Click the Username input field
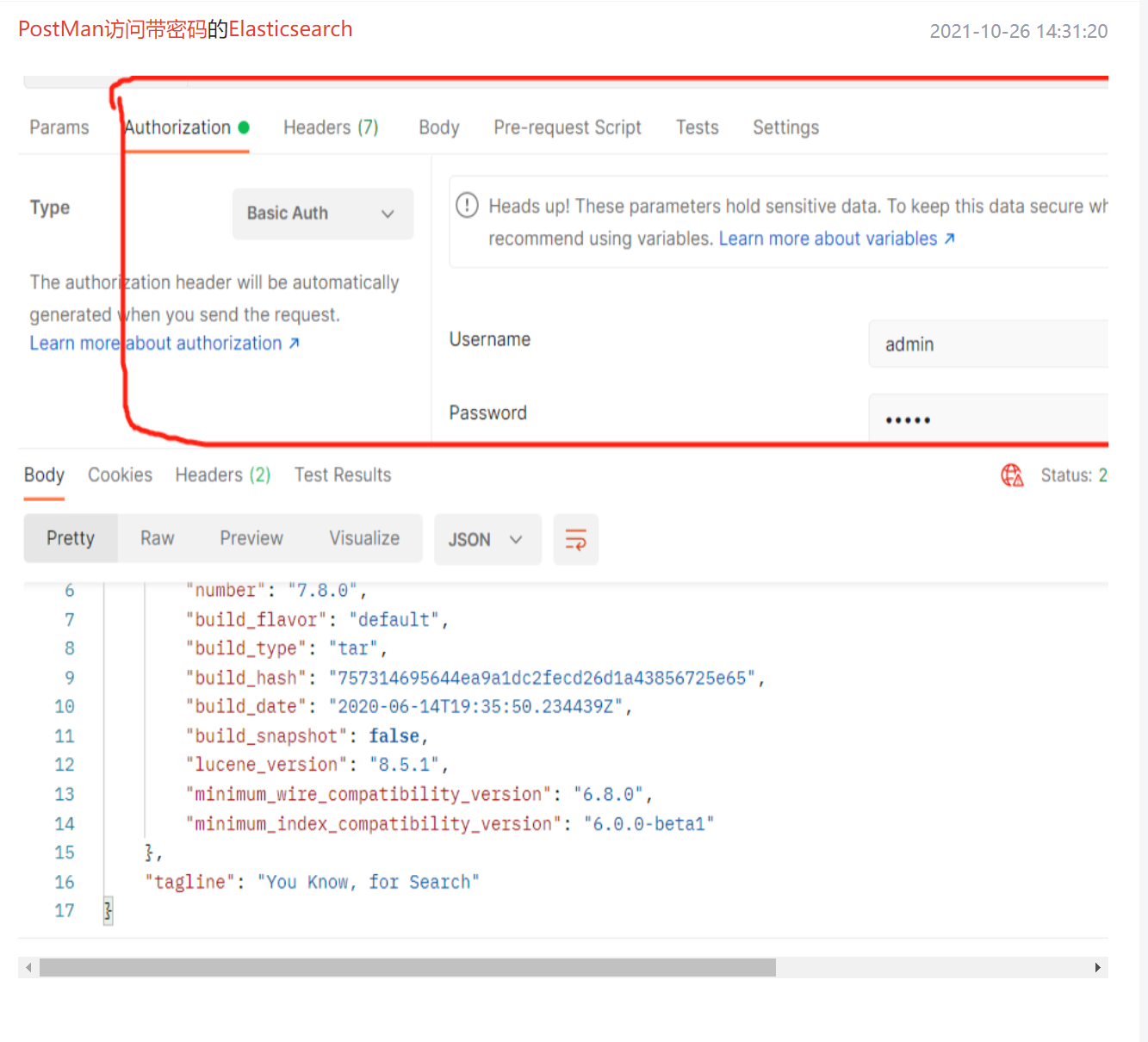Image resolution: width=1148 pixels, height=1042 pixels. [988, 344]
